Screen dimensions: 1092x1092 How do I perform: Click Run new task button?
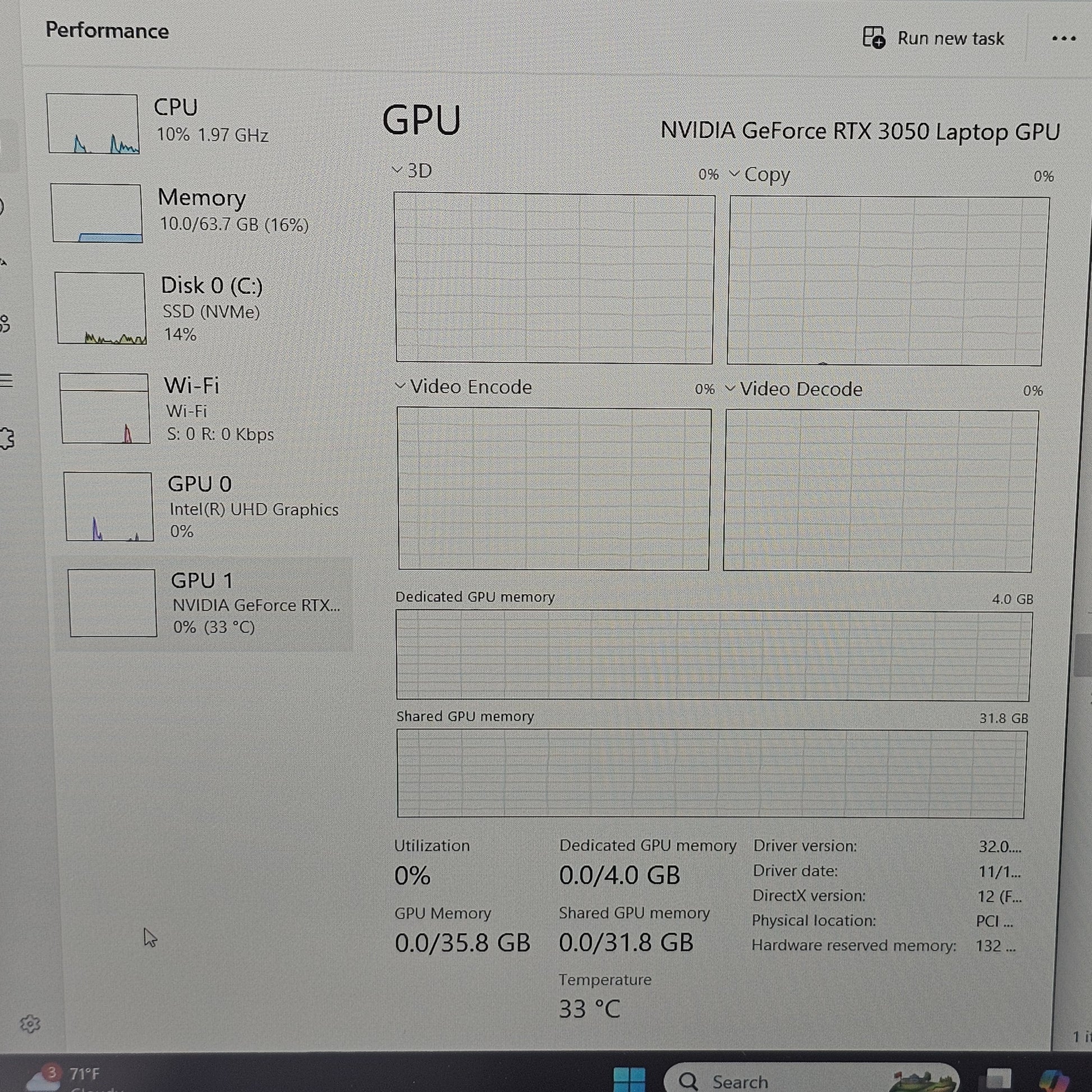tap(933, 38)
